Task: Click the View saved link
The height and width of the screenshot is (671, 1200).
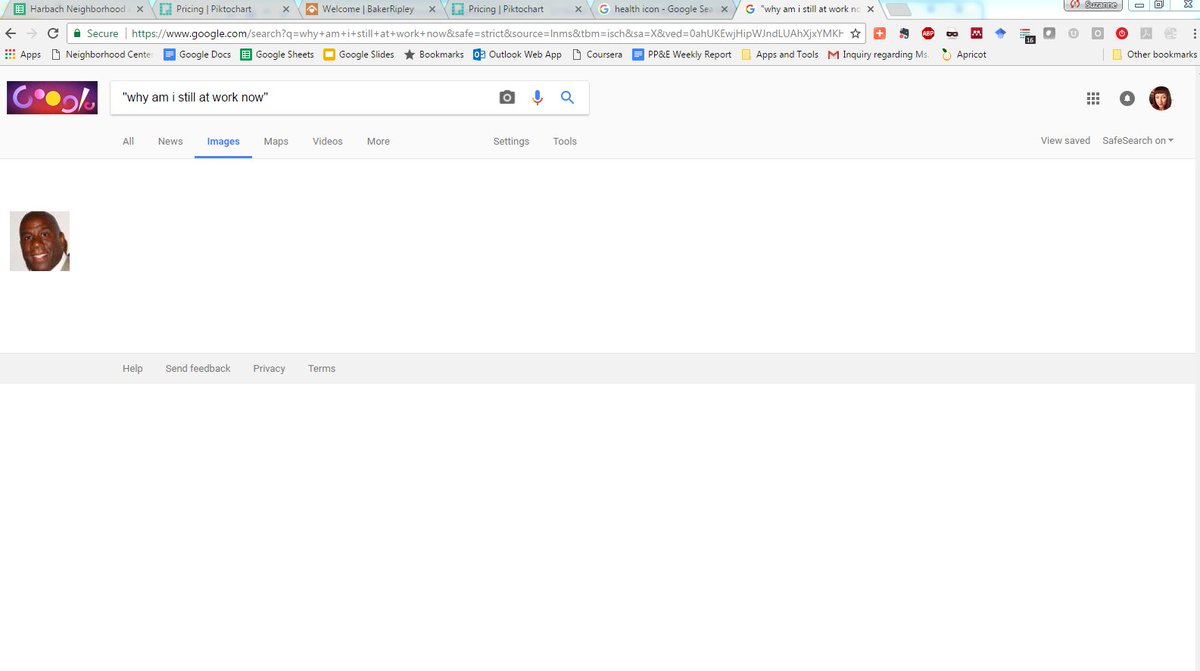Action: [1065, 141]
